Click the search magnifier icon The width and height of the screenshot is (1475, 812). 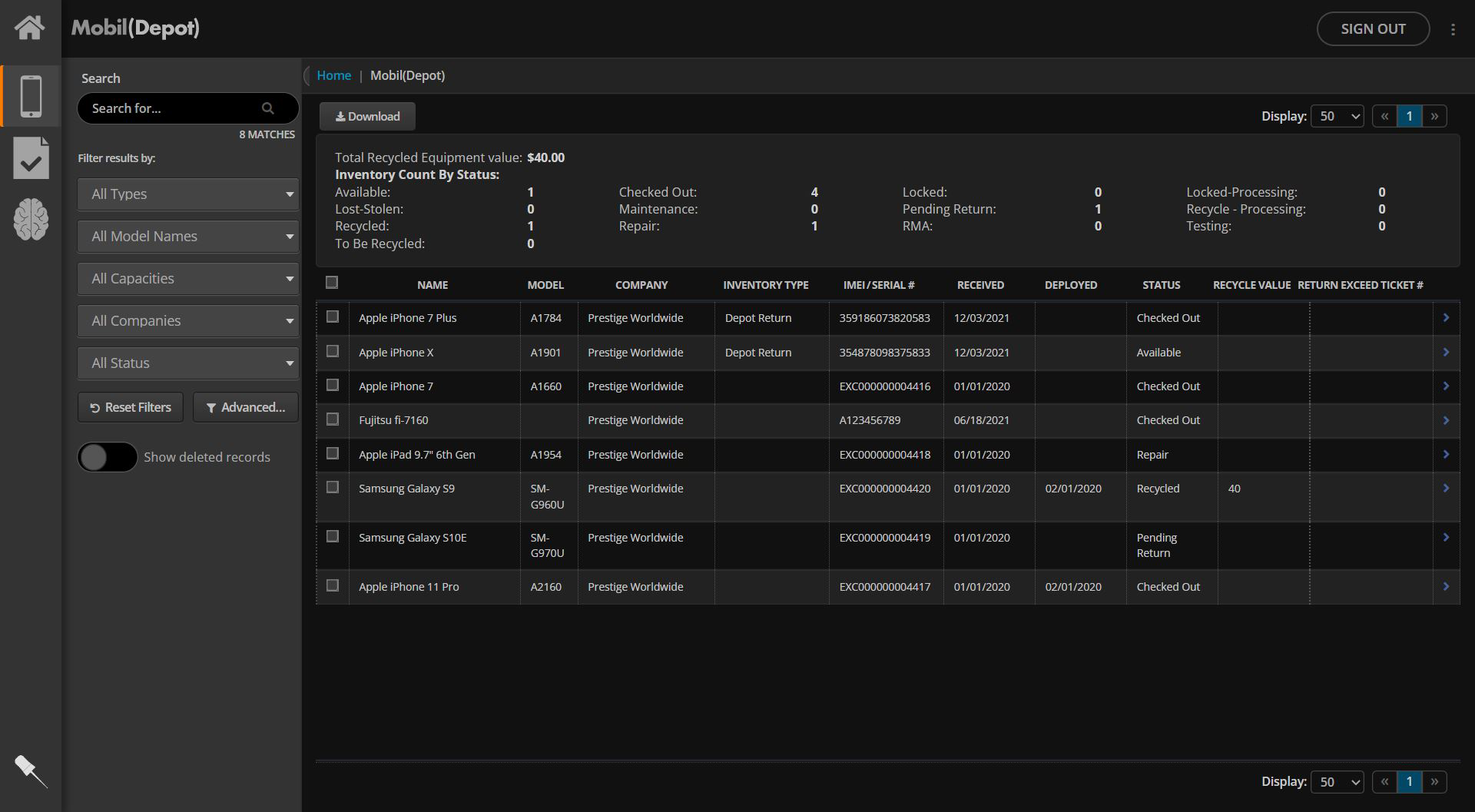click(268, 108)
